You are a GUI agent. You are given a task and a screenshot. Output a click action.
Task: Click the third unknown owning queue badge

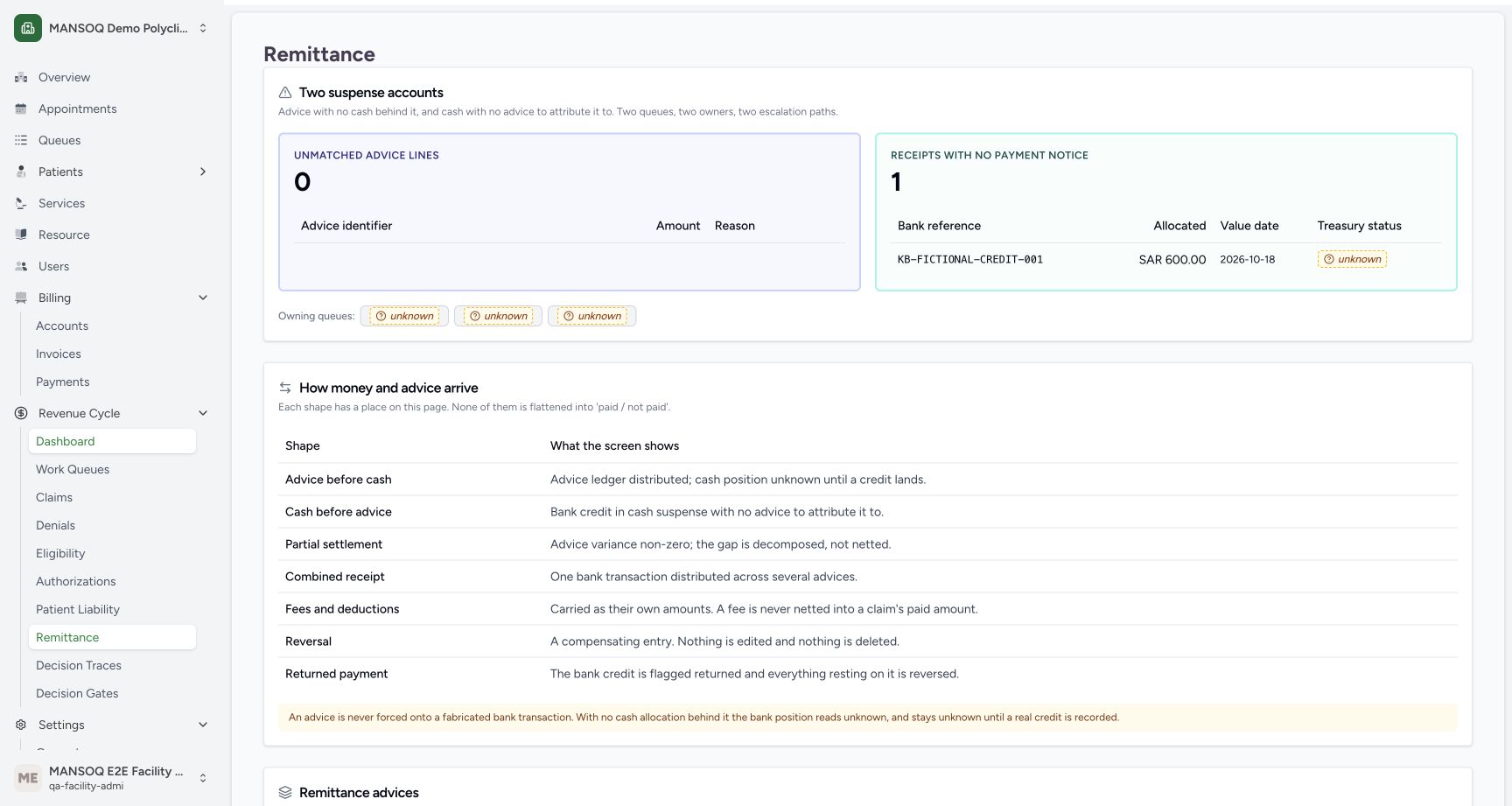[x=592, y=316]
